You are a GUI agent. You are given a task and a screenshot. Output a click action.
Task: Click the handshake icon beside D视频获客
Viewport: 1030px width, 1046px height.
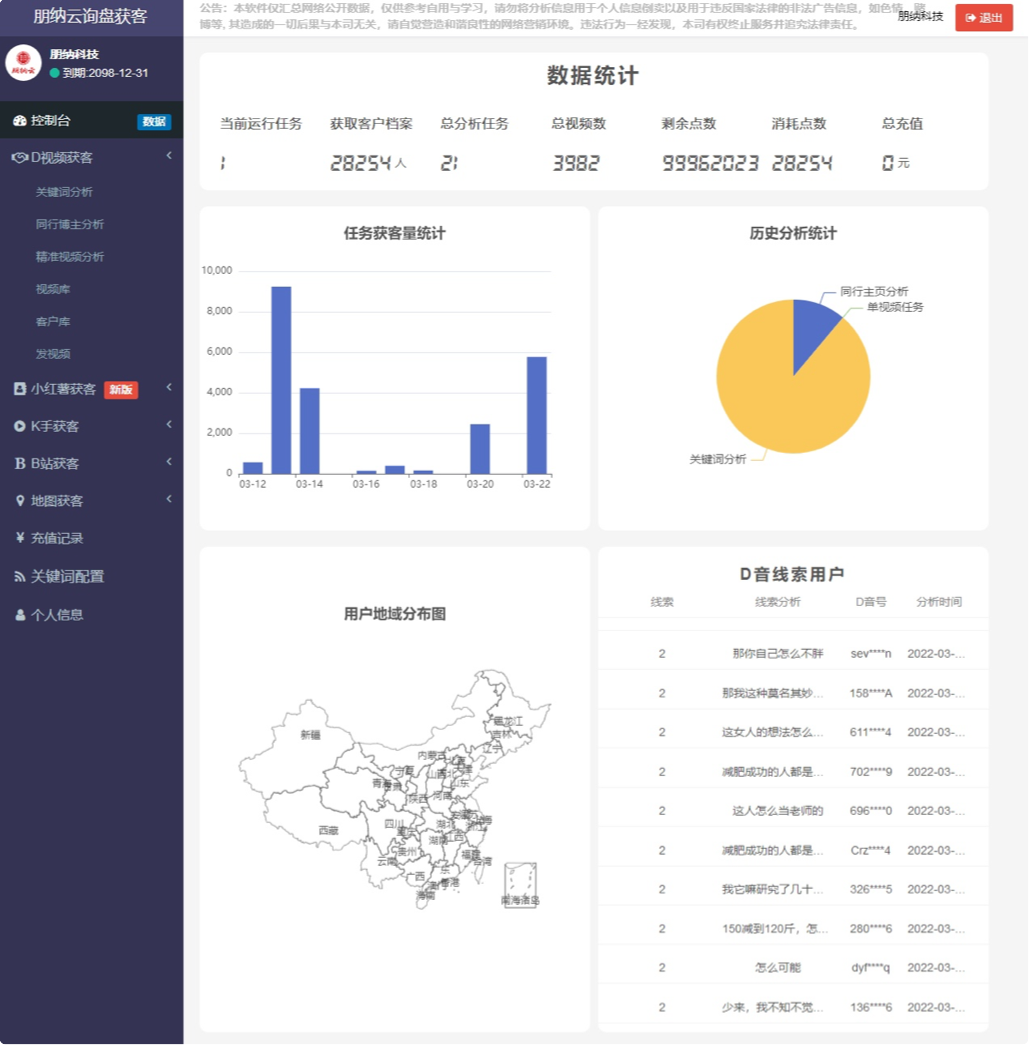pos(19,158)
